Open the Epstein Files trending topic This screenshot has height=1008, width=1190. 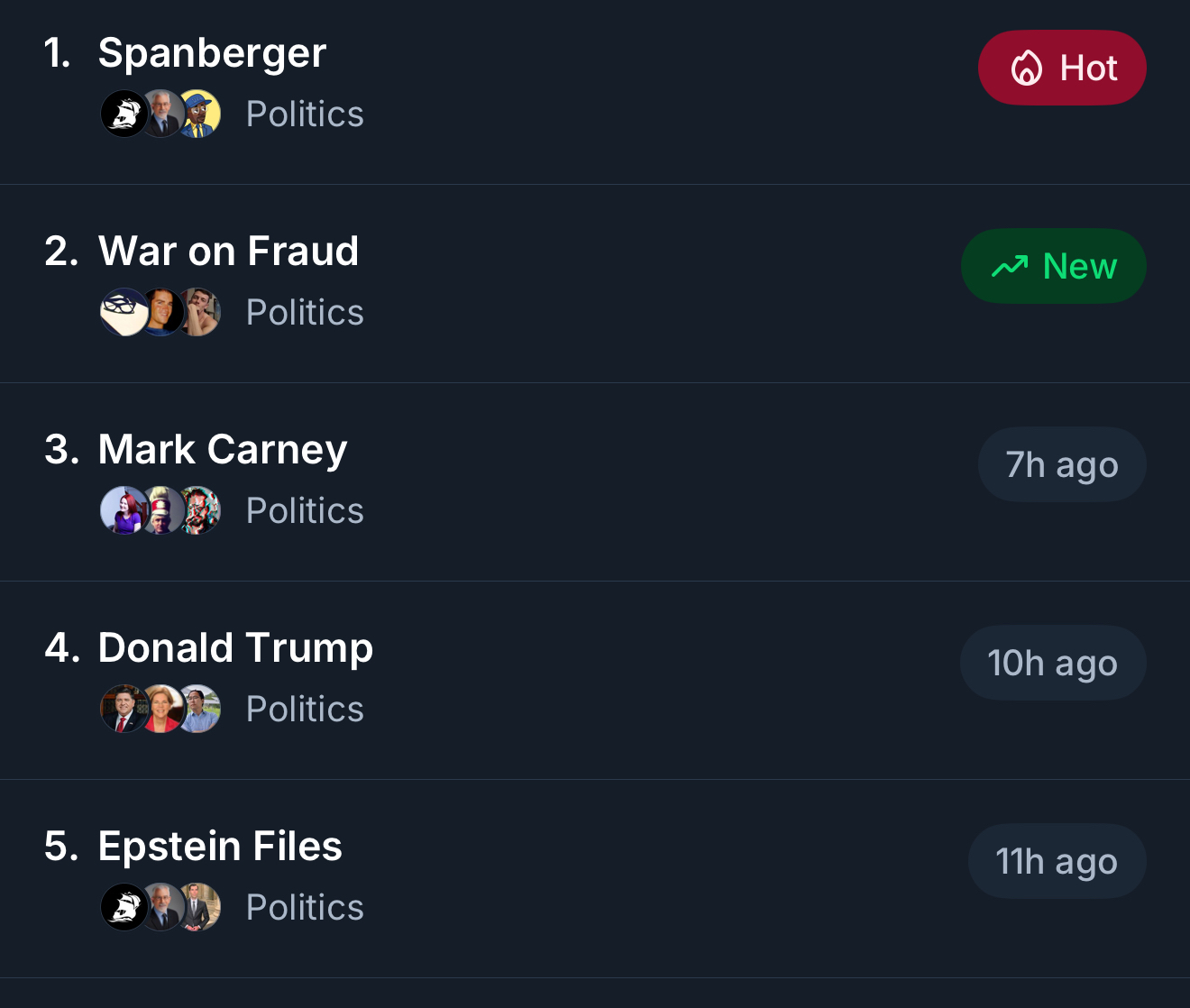pyautogui.click(x=220, y=847)
